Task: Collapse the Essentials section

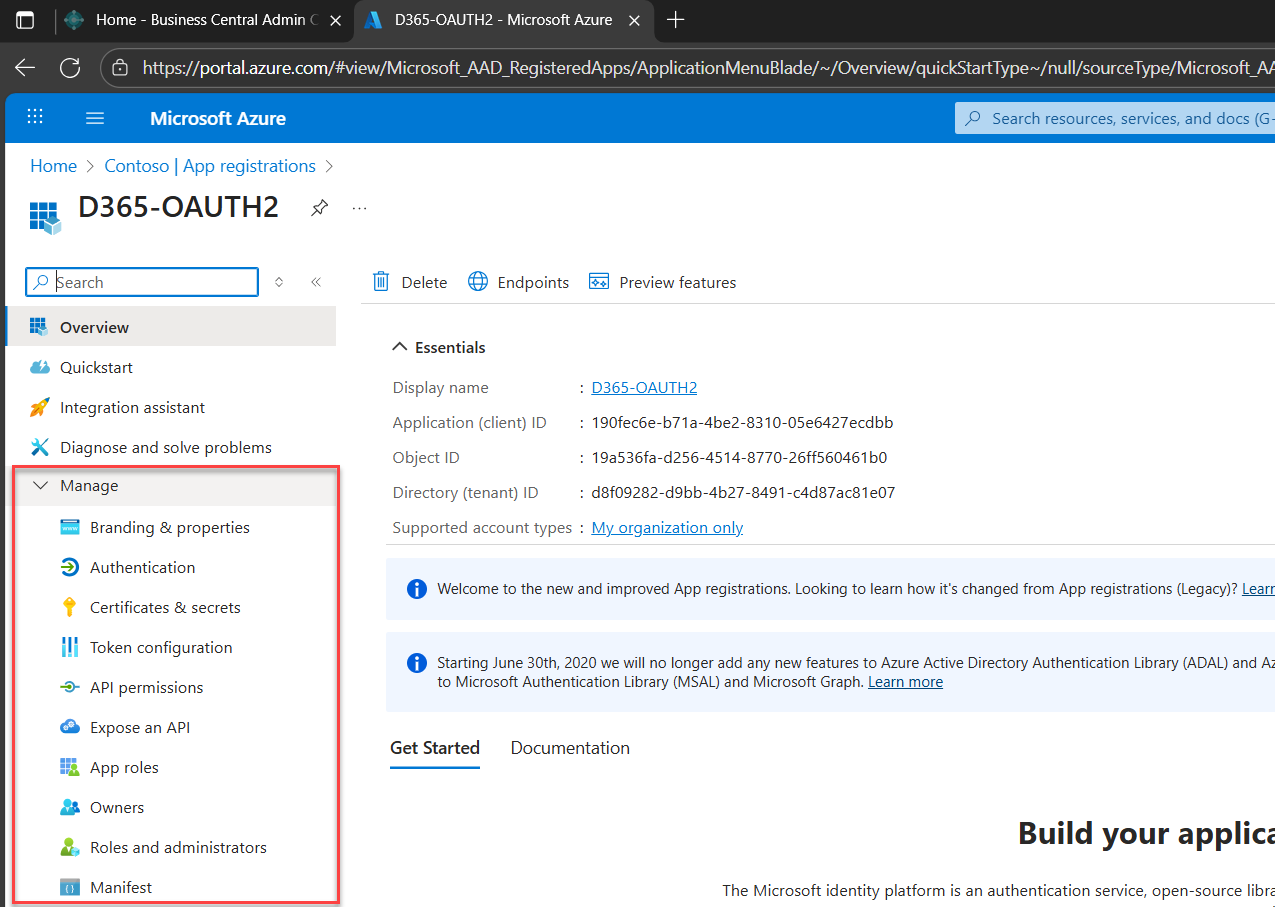Action: [x=400, y=347]
